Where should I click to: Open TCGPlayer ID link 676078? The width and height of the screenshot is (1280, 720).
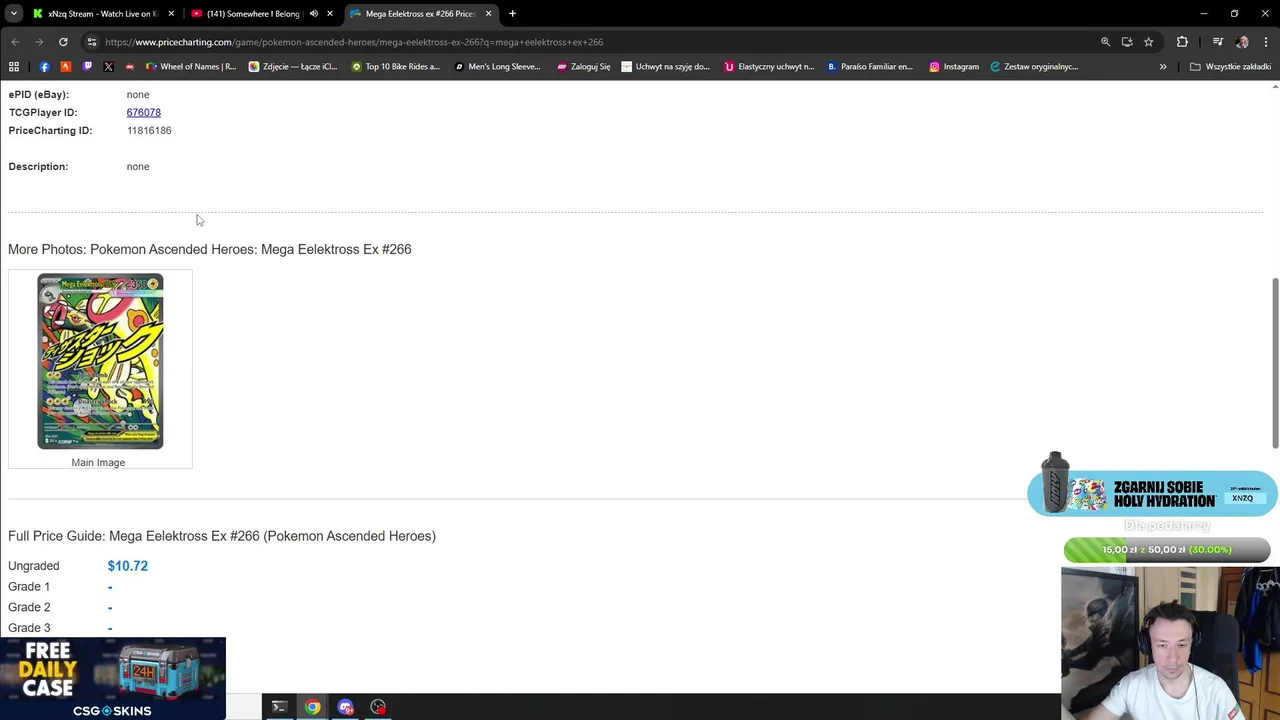[143, 112]
